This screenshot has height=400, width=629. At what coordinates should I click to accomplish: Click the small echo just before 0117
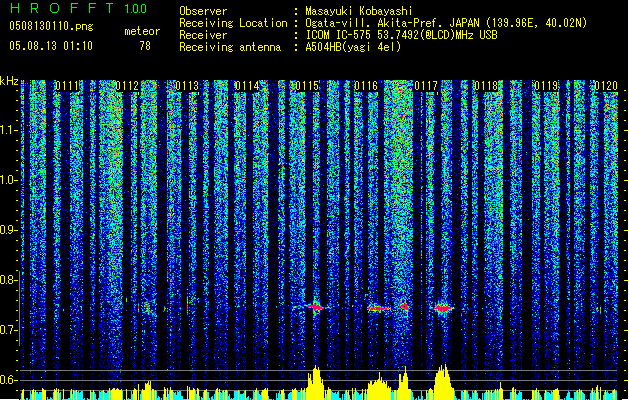click(404, 307)
